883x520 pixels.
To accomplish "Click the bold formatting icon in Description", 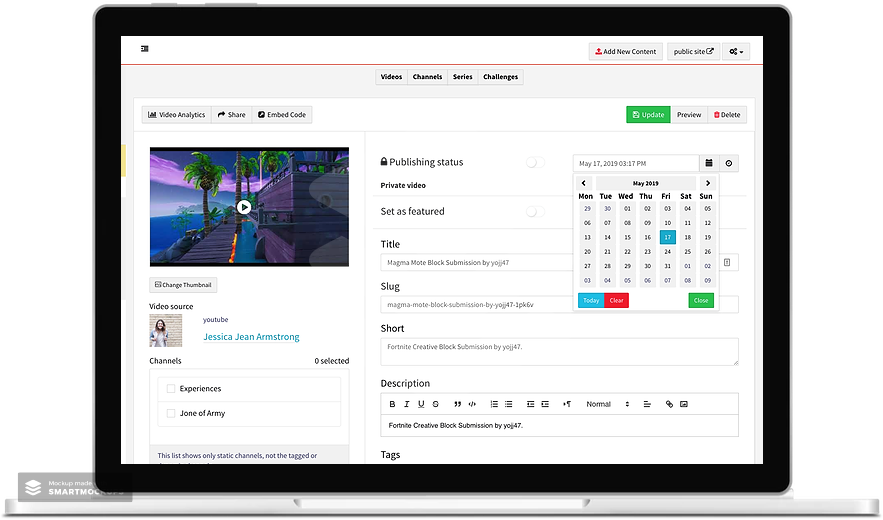I will tap(393, 404).
